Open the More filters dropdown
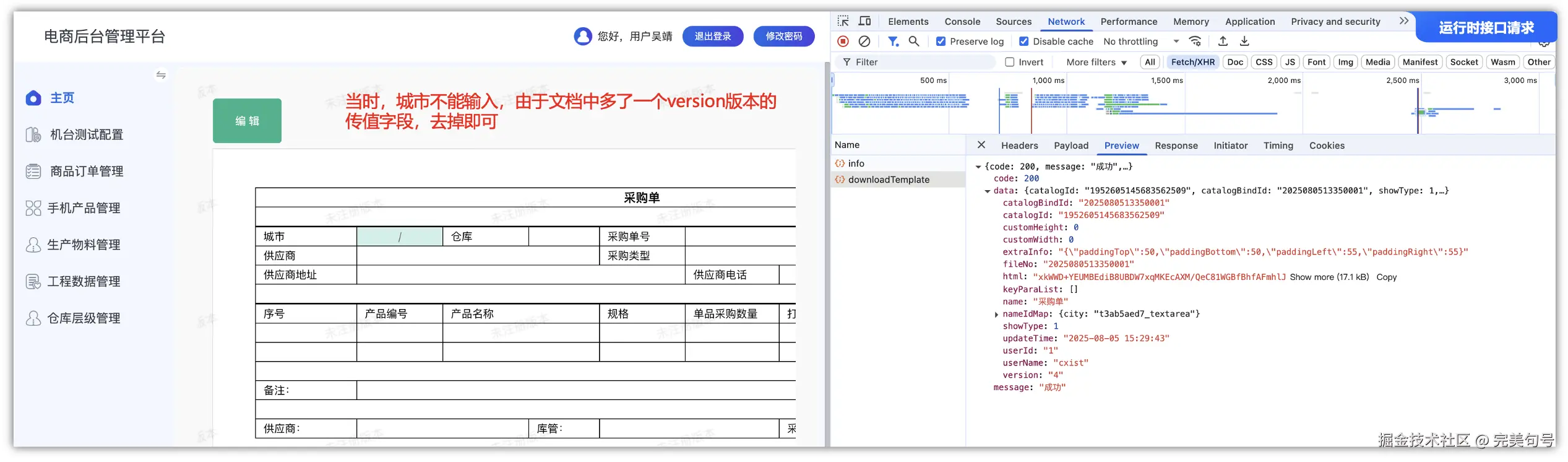 [1096, 62]
